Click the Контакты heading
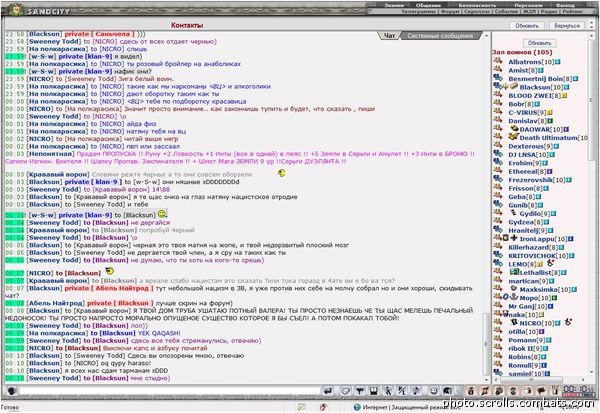The width and height of the screenshot is (600, 413). click(x=187, y=25)
